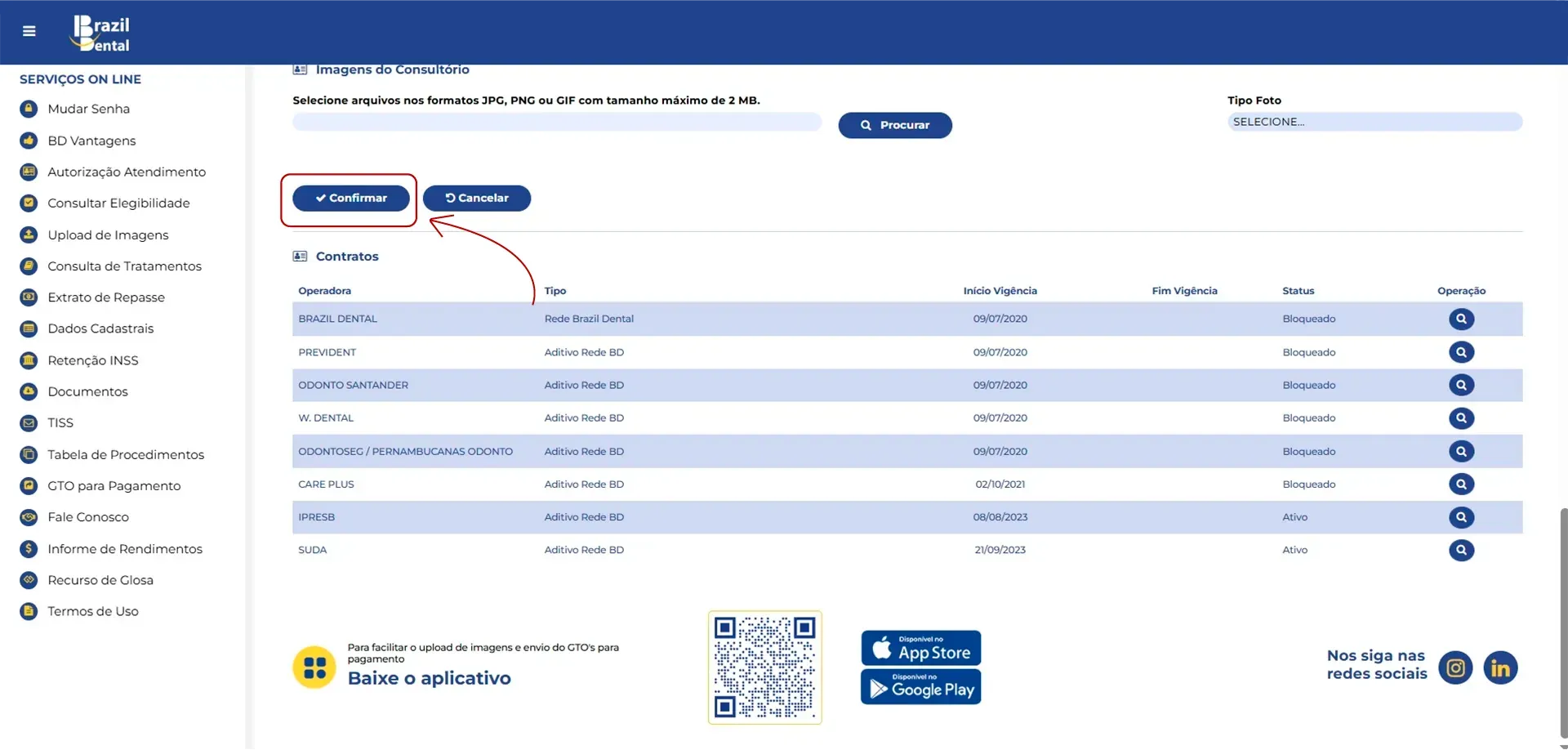Go to Recurso de Glosa
The height and width of the screenshot is (750, 1568).
click(x=100, y=580)
